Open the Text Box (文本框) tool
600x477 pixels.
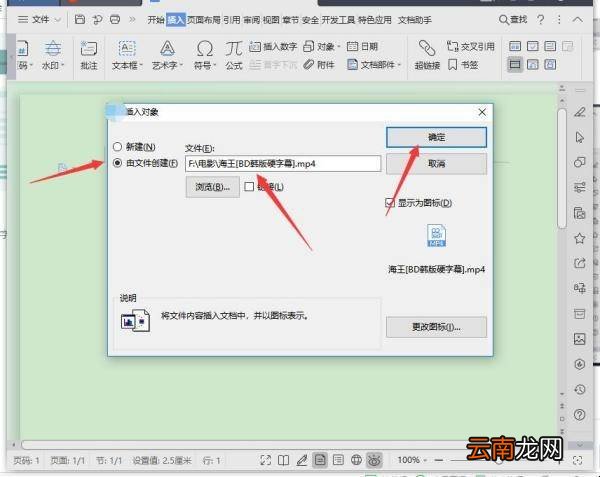127,55
